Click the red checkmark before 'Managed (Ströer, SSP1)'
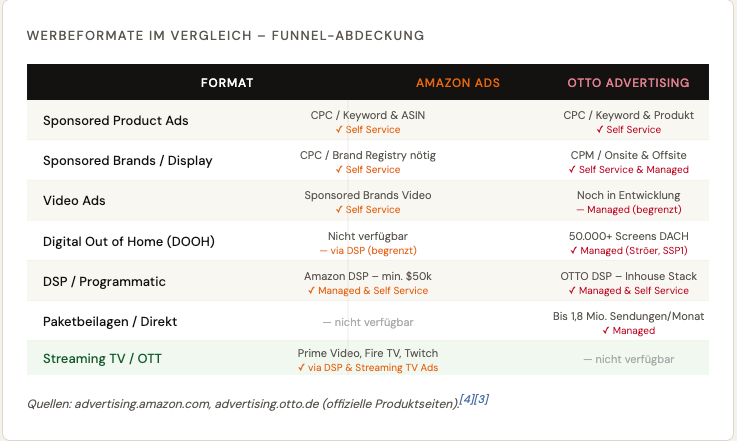Viewport: 737px width, 441px height. tap(573, 251)
